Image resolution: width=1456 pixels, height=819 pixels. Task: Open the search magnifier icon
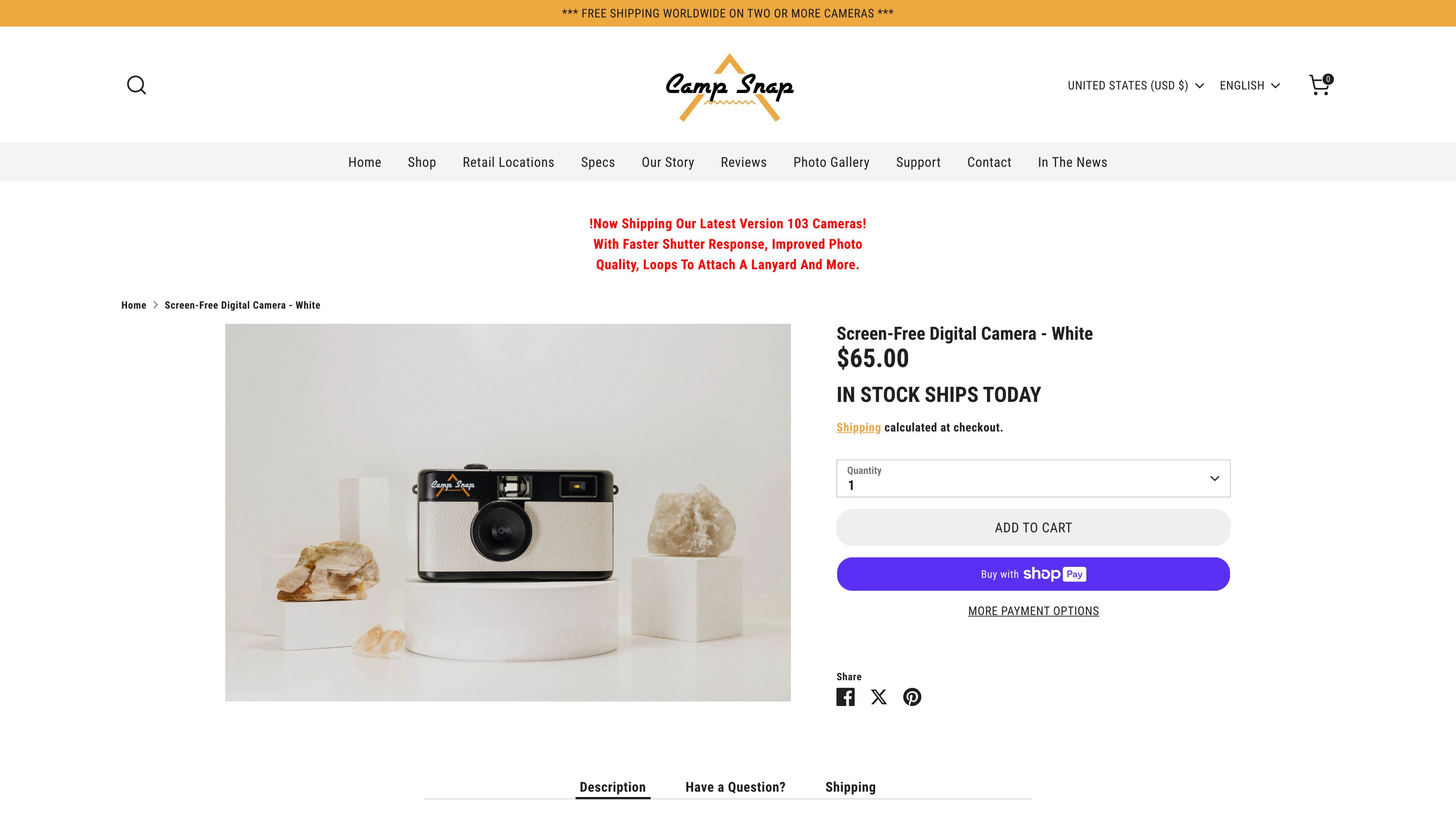[136, 85]
